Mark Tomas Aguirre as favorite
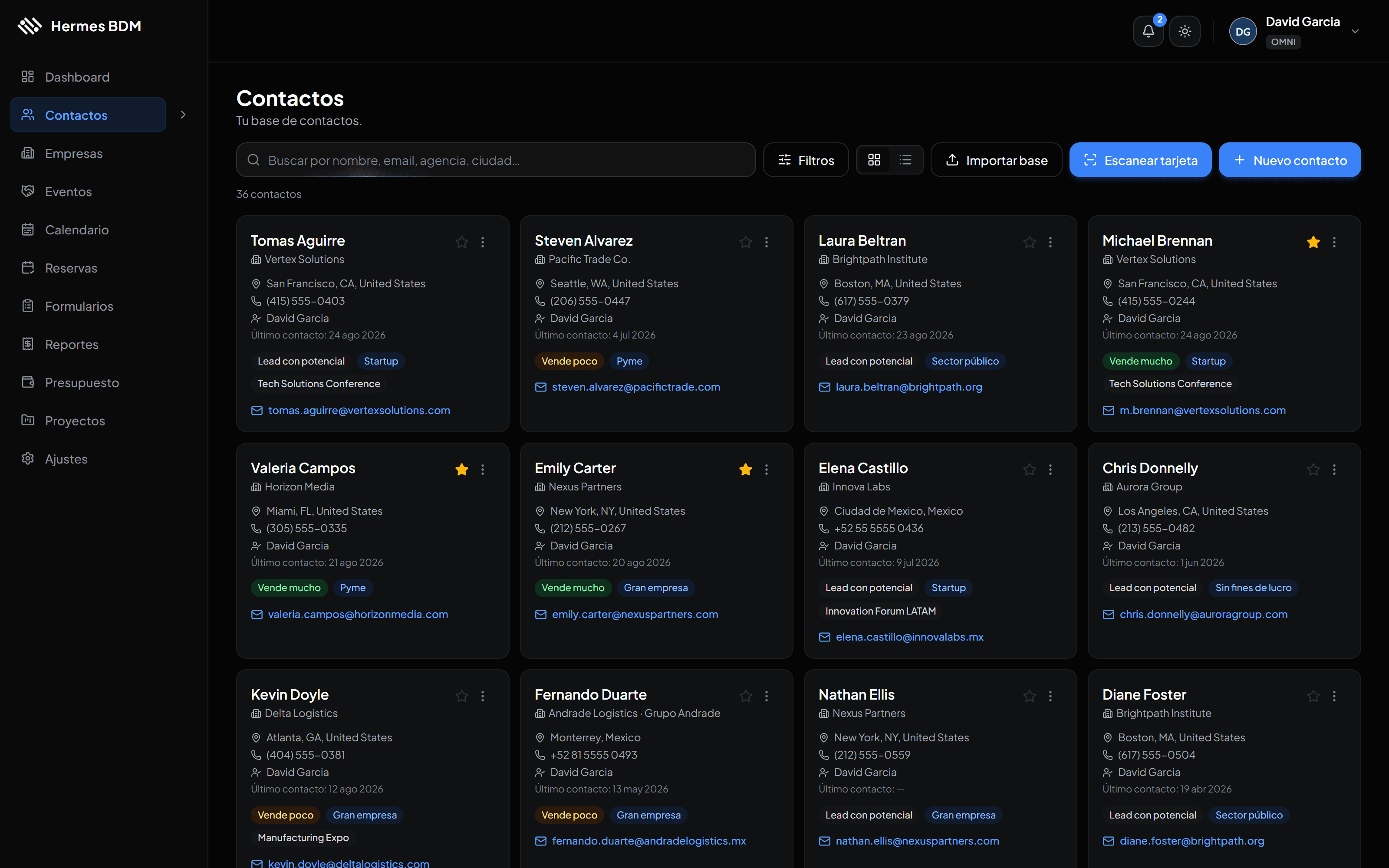This screenshot has width=1389, height=868. click(x=461, y=242)
